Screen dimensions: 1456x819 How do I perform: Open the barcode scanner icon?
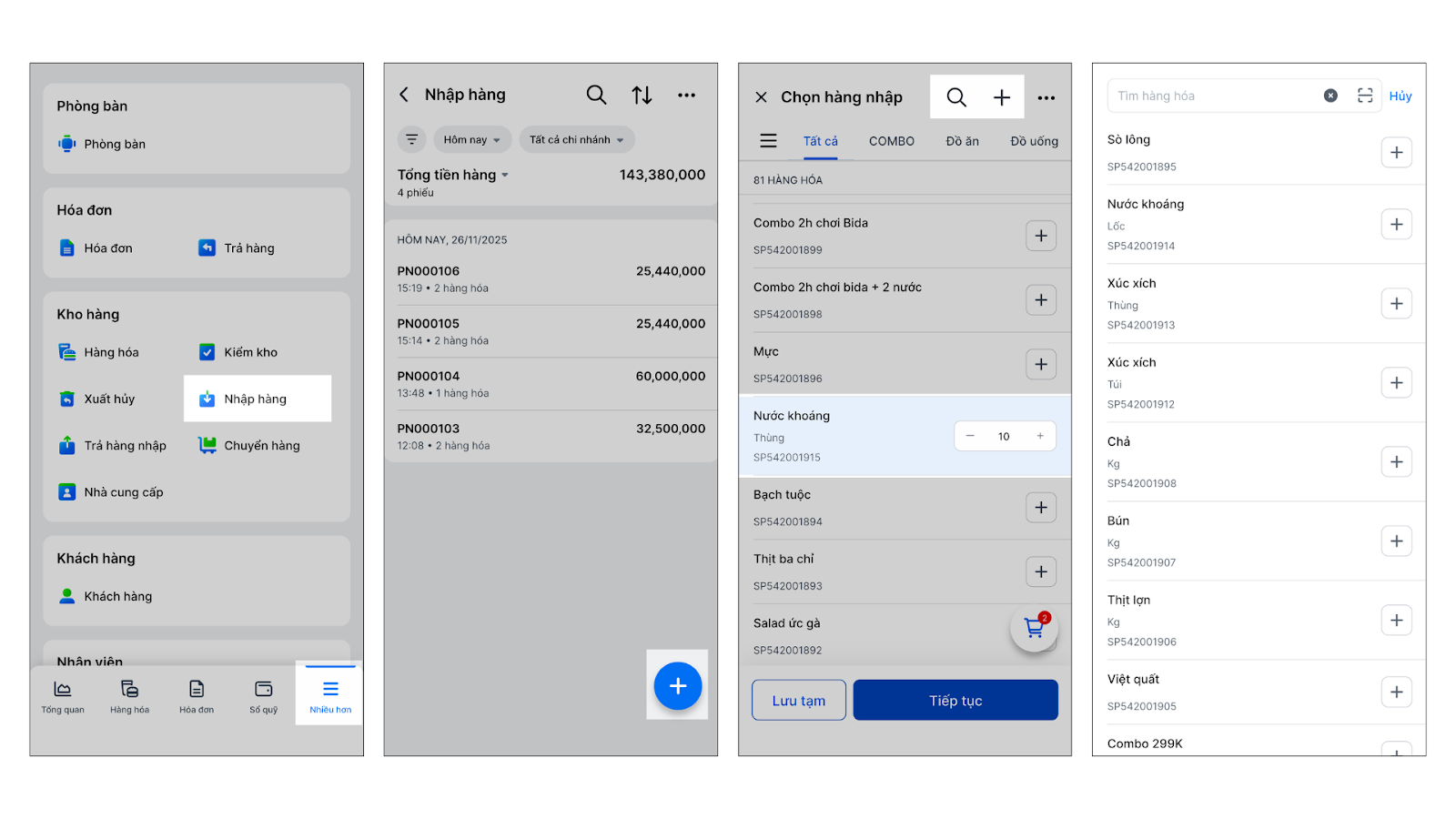1365,96
